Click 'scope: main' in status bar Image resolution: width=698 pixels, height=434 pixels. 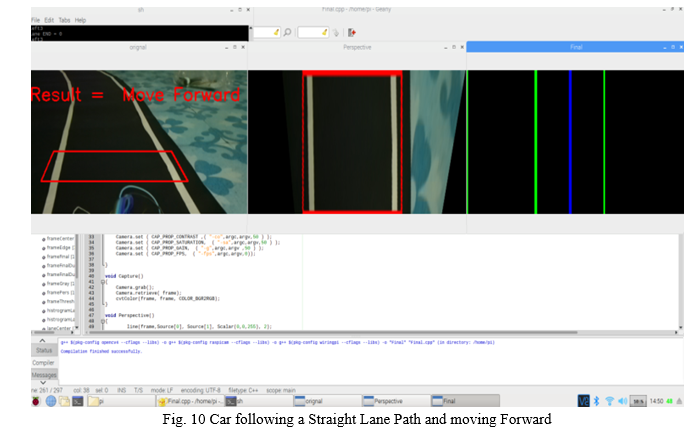coord(281,390)
